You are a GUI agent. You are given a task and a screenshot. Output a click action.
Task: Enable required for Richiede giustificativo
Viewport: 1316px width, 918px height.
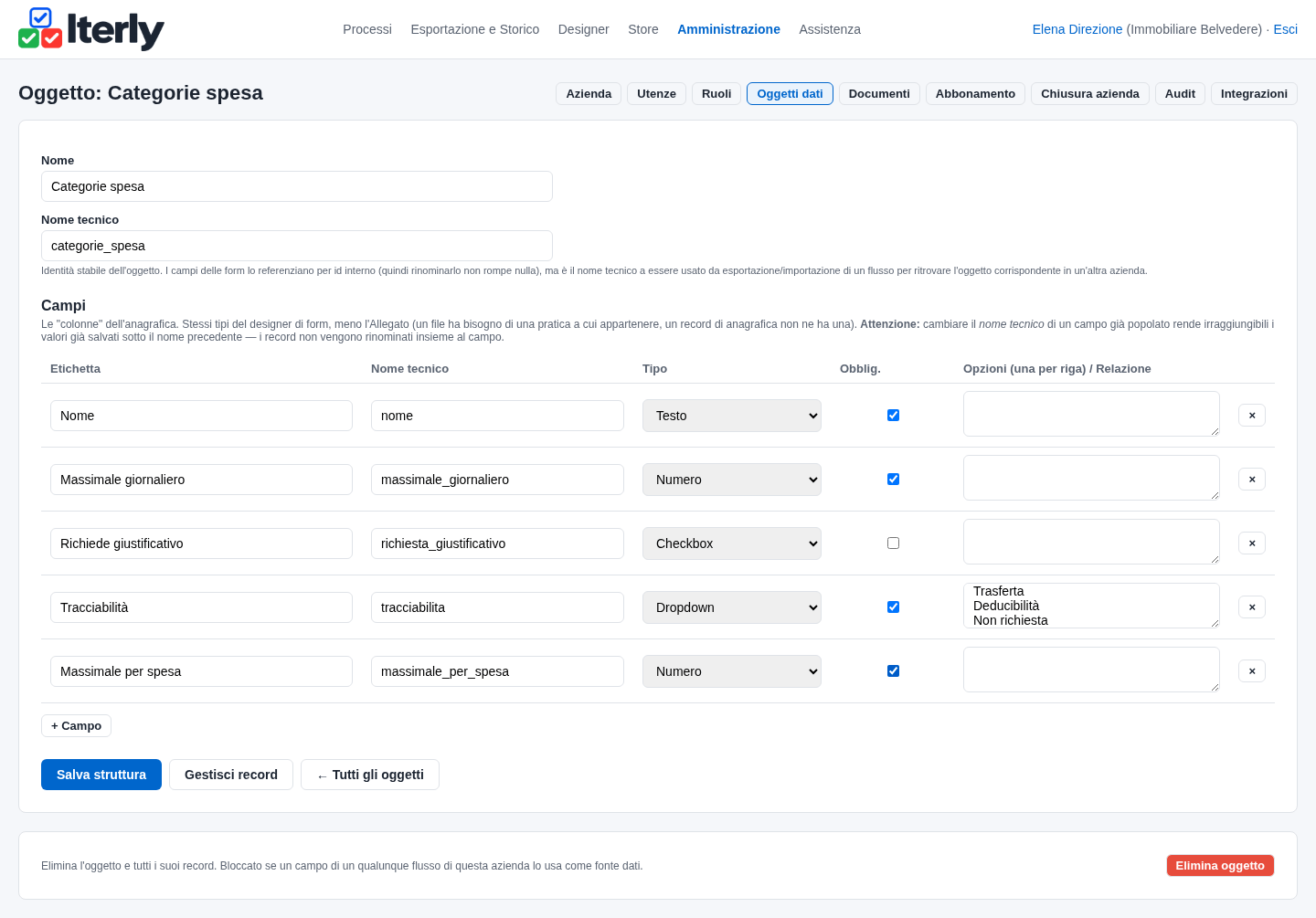(x=893, y=543)
